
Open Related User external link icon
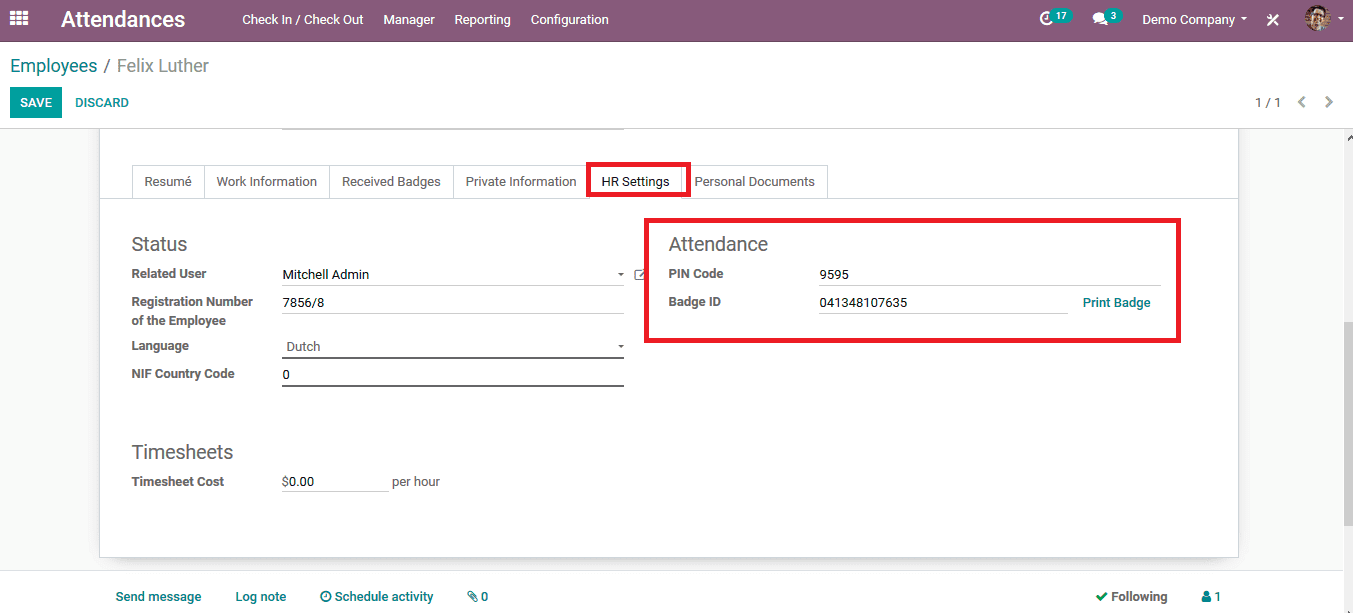[639, 274]
